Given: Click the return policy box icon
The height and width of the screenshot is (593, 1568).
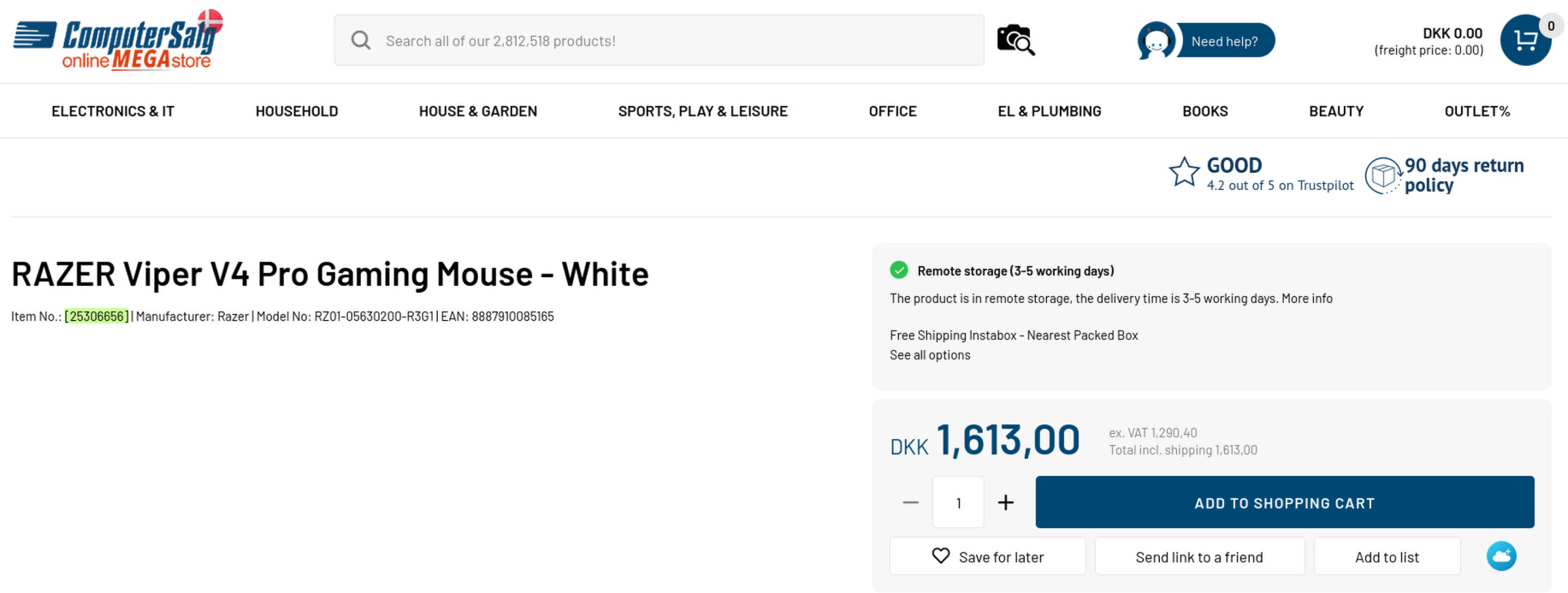Looking at the screenshot, I should coord(1382,175).
